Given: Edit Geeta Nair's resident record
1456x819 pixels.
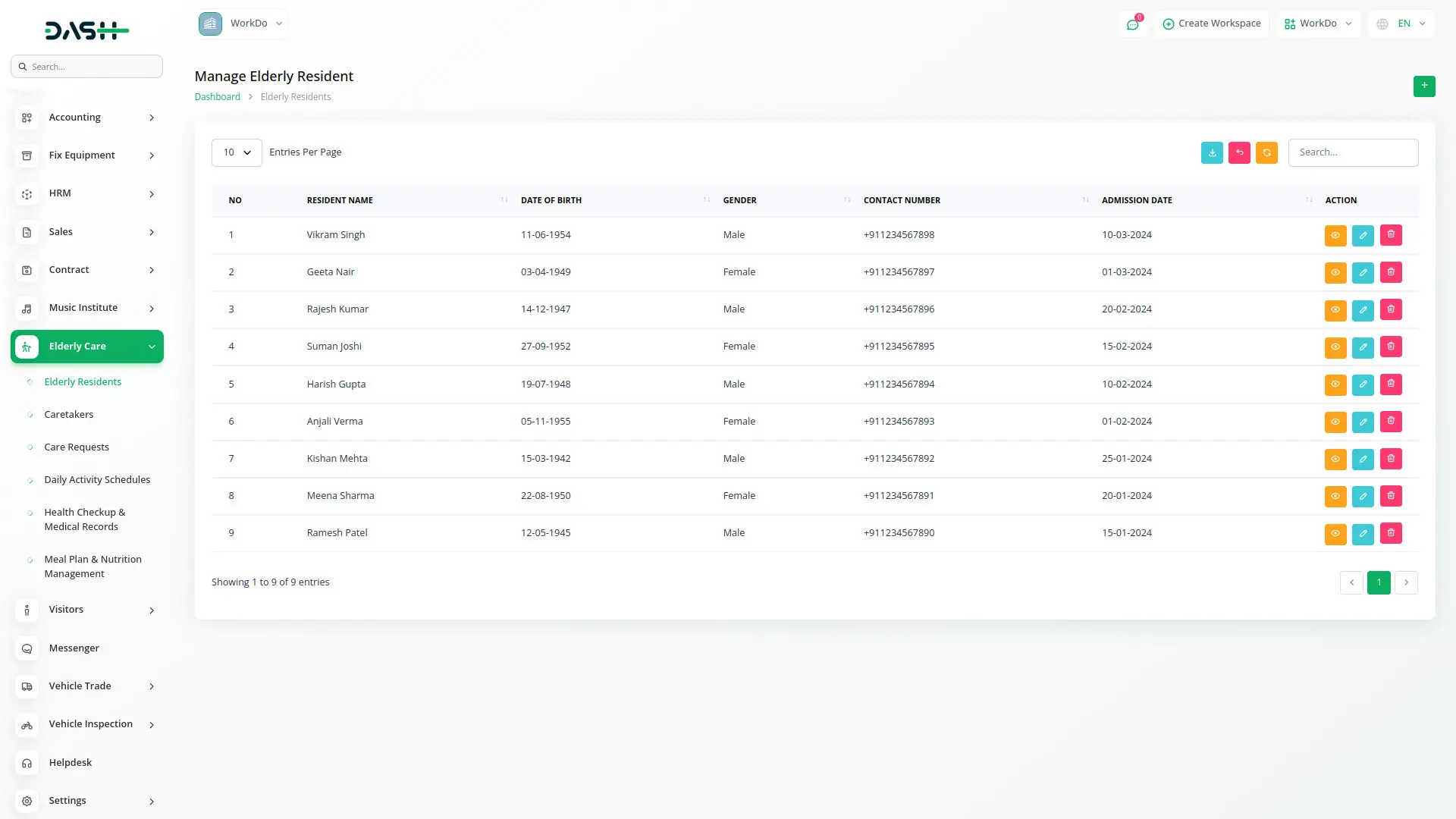Looking at the screenshot, I should point(1363,272).
